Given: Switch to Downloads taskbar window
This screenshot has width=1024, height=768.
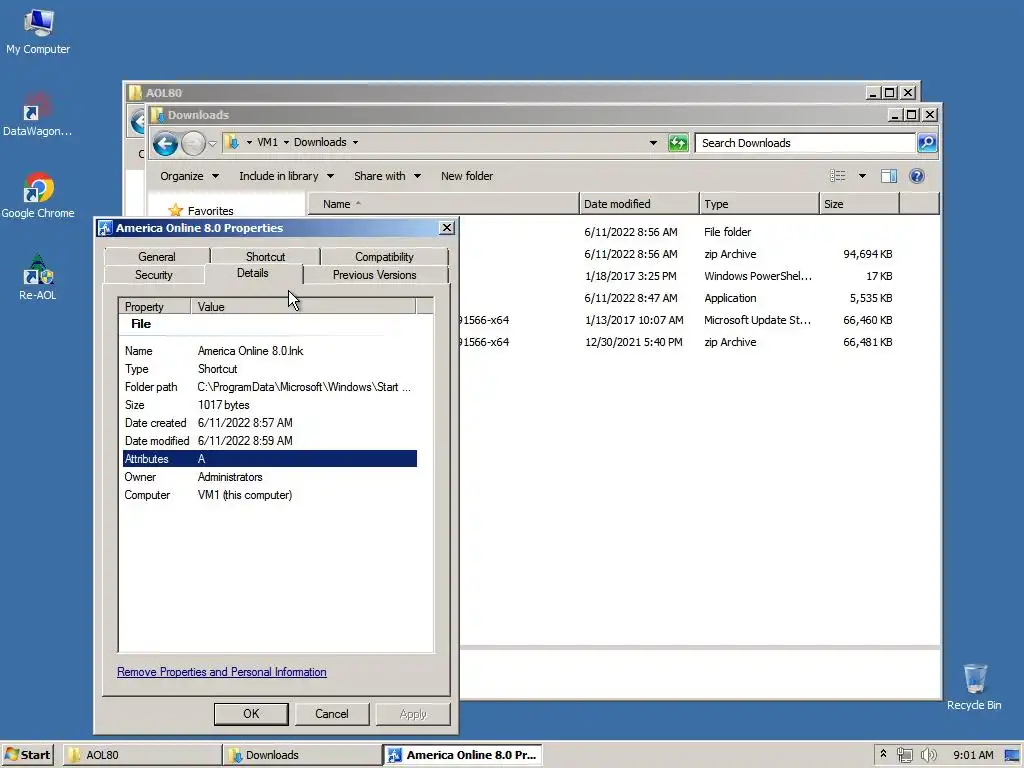Looking at the screenshot, I should coord(302,755).
